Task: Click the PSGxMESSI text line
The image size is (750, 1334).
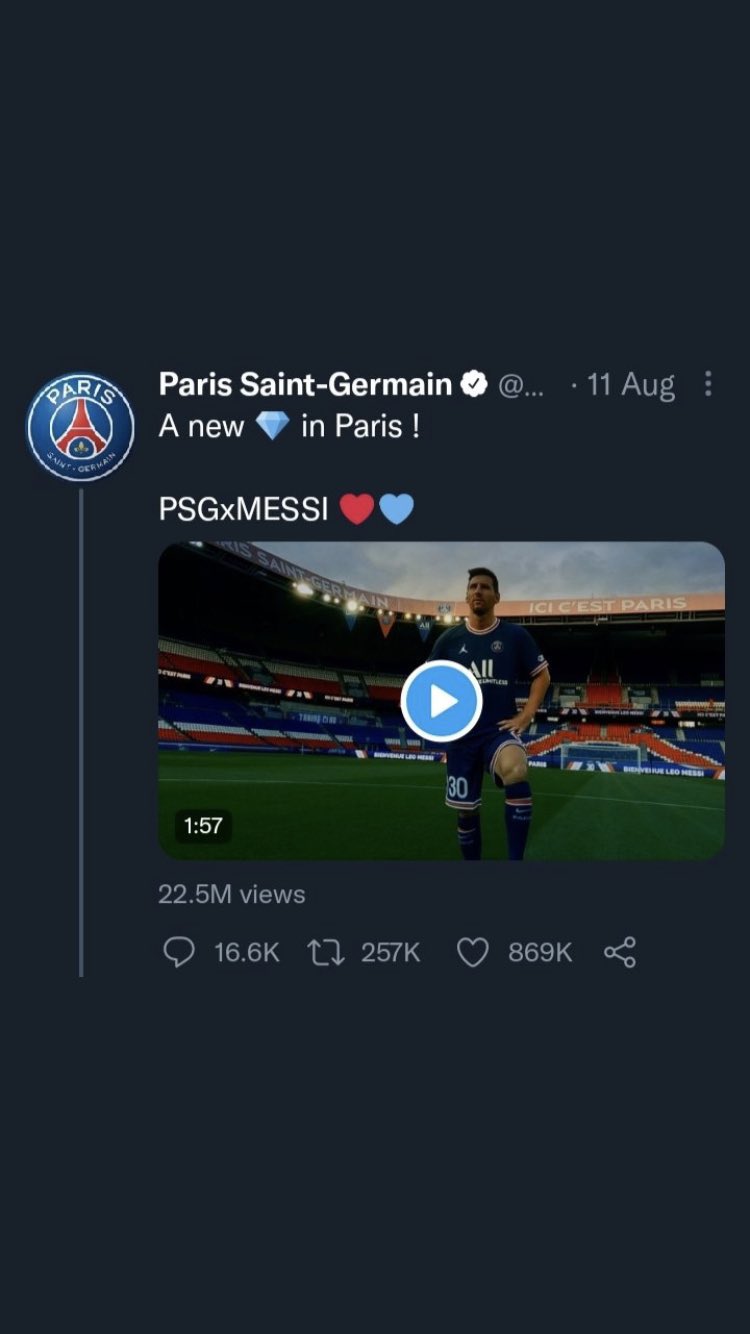Action: pos(243,510)
